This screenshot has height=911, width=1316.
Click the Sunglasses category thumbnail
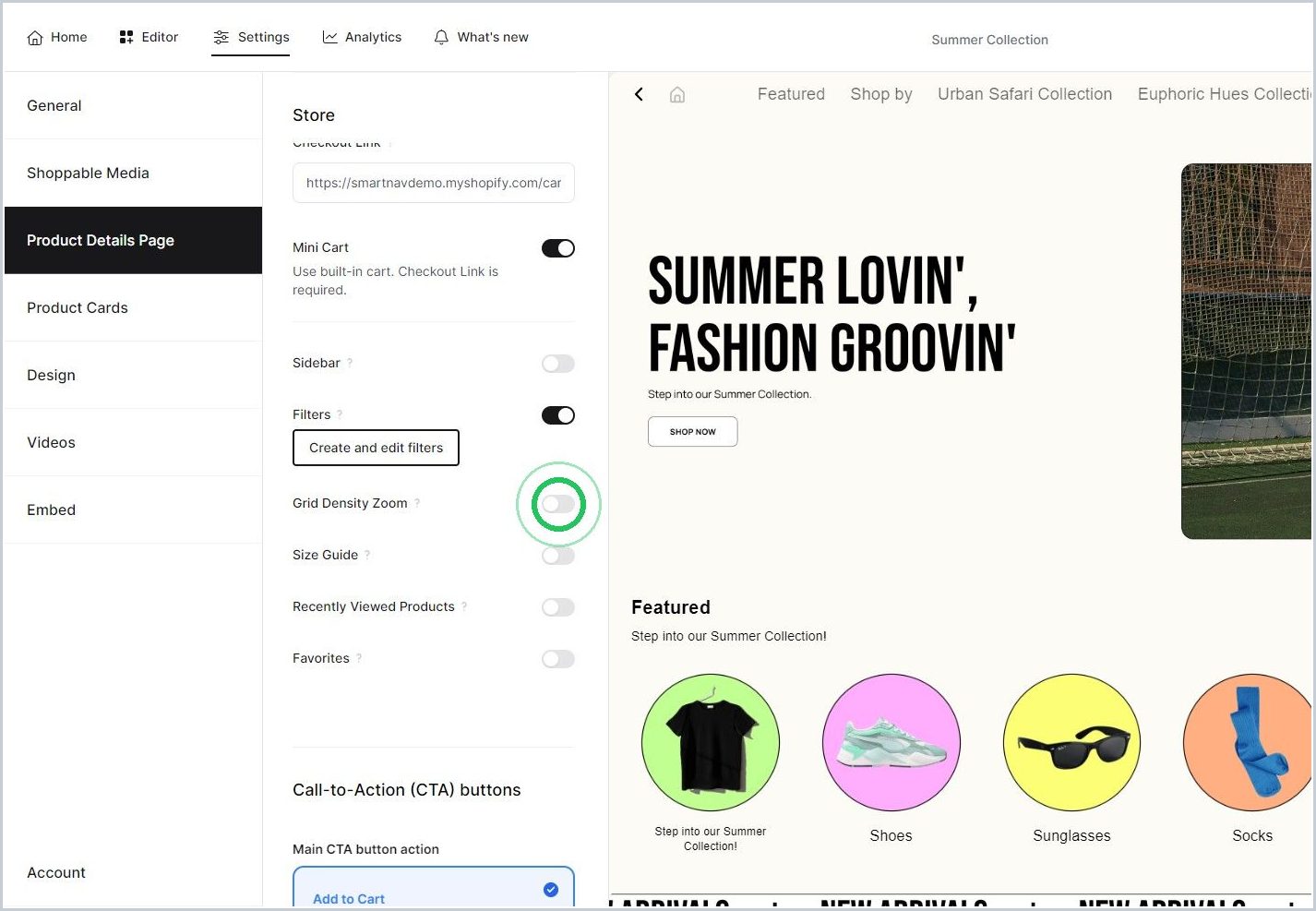click(x=1071, y=742)
